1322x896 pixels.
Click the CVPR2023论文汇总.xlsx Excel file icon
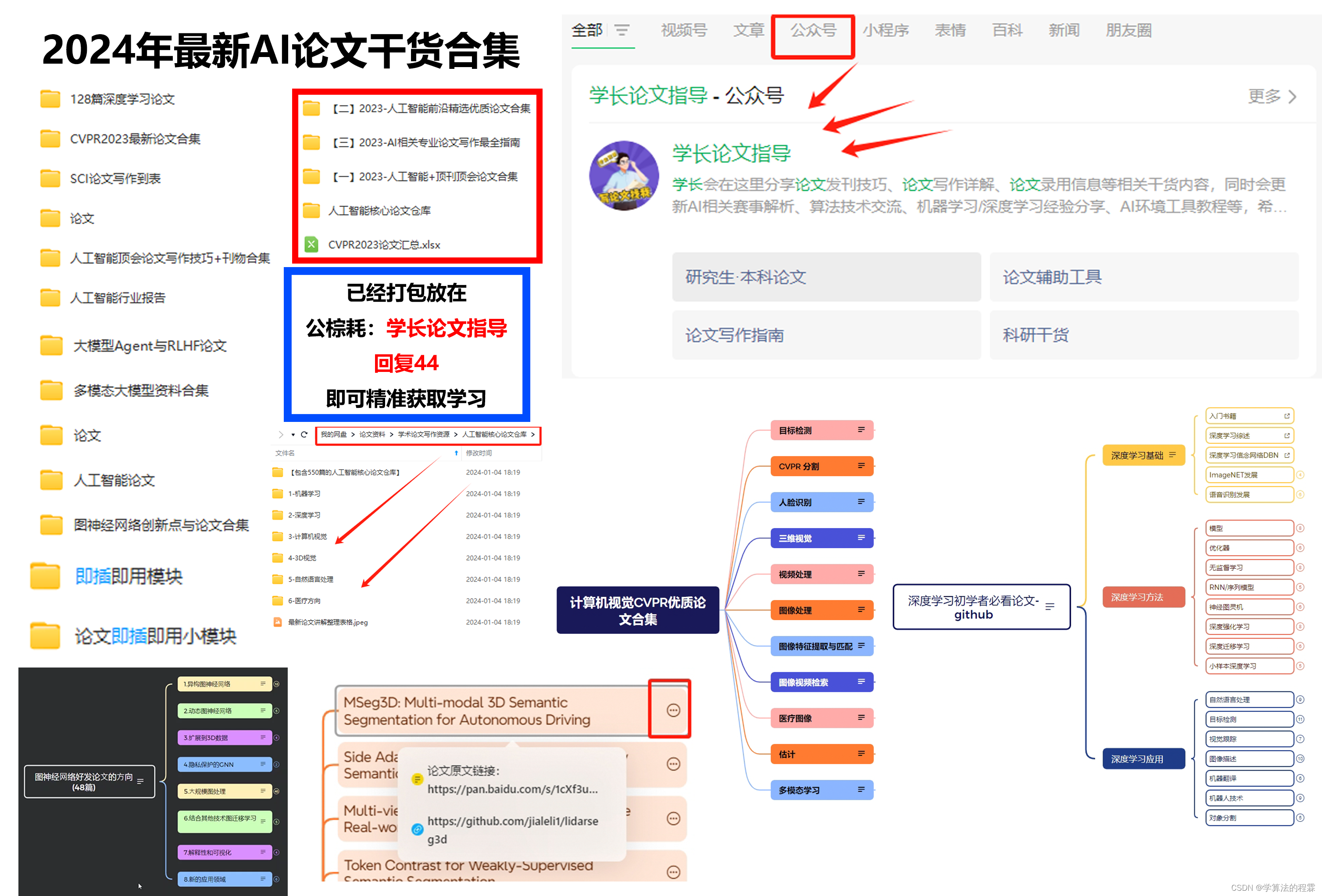click(x=311, y=245)
